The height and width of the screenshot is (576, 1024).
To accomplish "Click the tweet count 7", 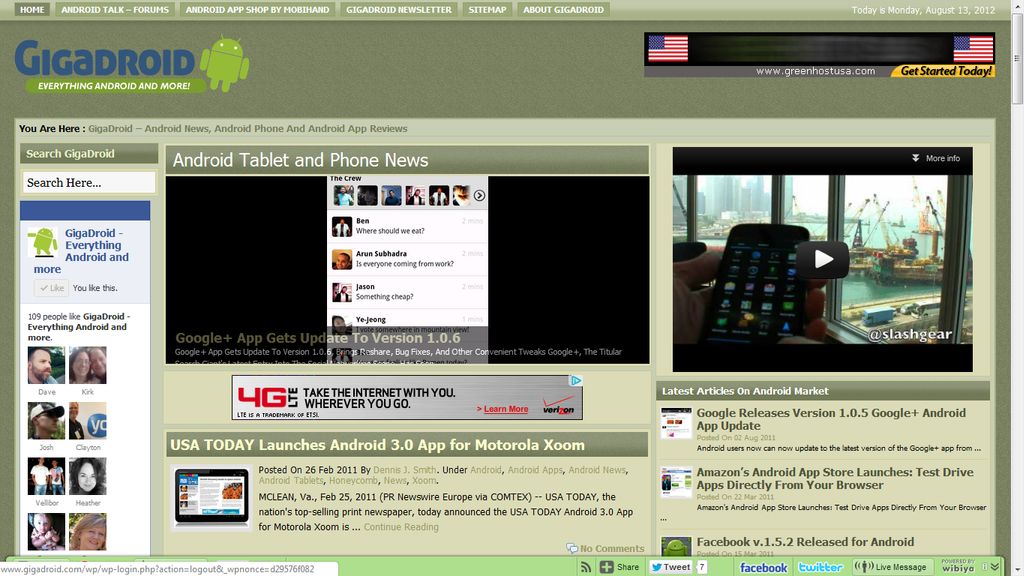I will [701, 567].
